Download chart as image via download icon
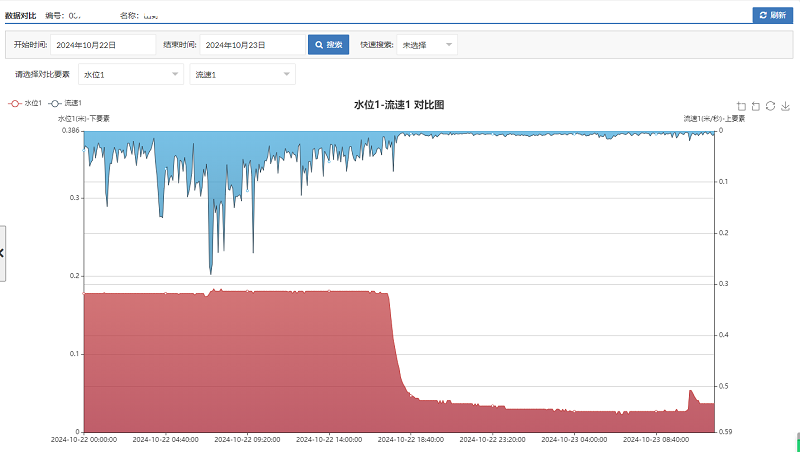Image resolution: width=800 pixels, height=452 pixels. [786, 105]
